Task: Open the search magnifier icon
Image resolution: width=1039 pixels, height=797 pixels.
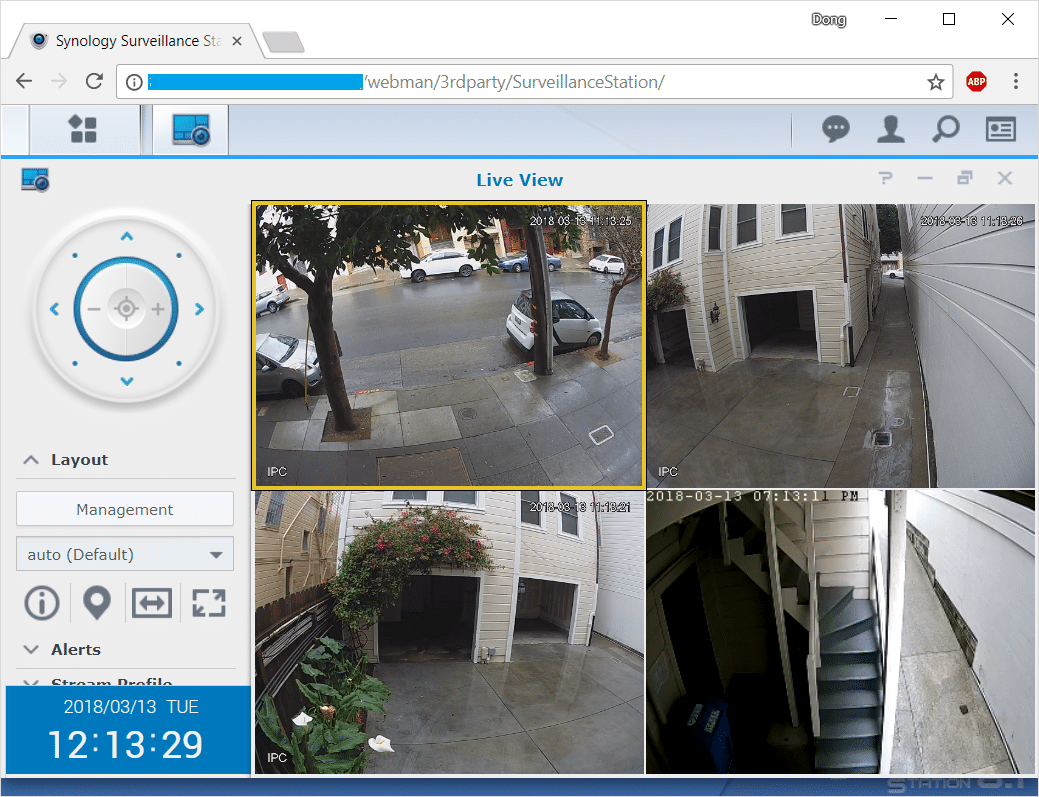Action: pyautogui.click(x=945, y=129)
